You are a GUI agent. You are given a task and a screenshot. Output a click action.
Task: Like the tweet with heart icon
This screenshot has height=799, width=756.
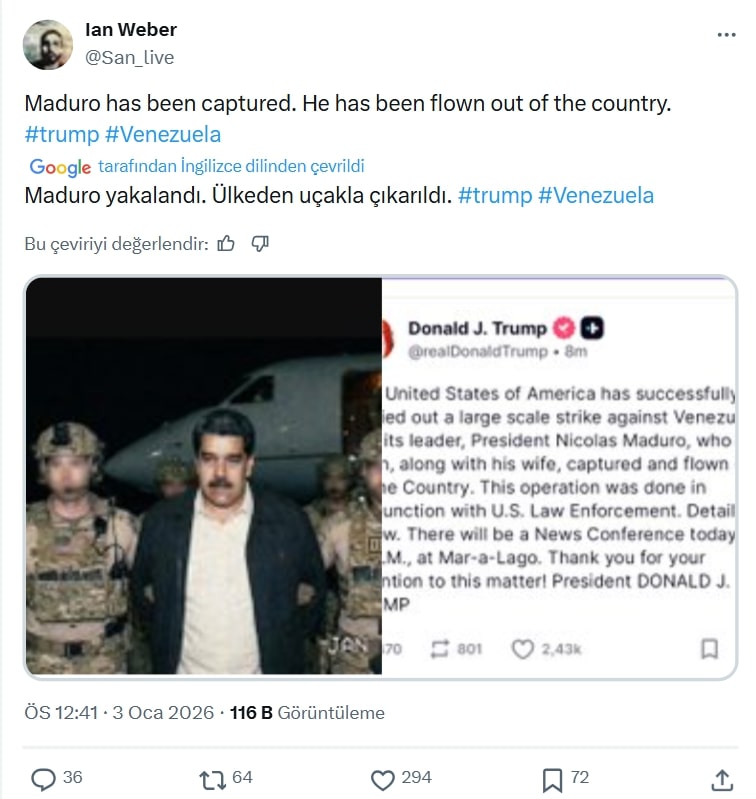383,778
